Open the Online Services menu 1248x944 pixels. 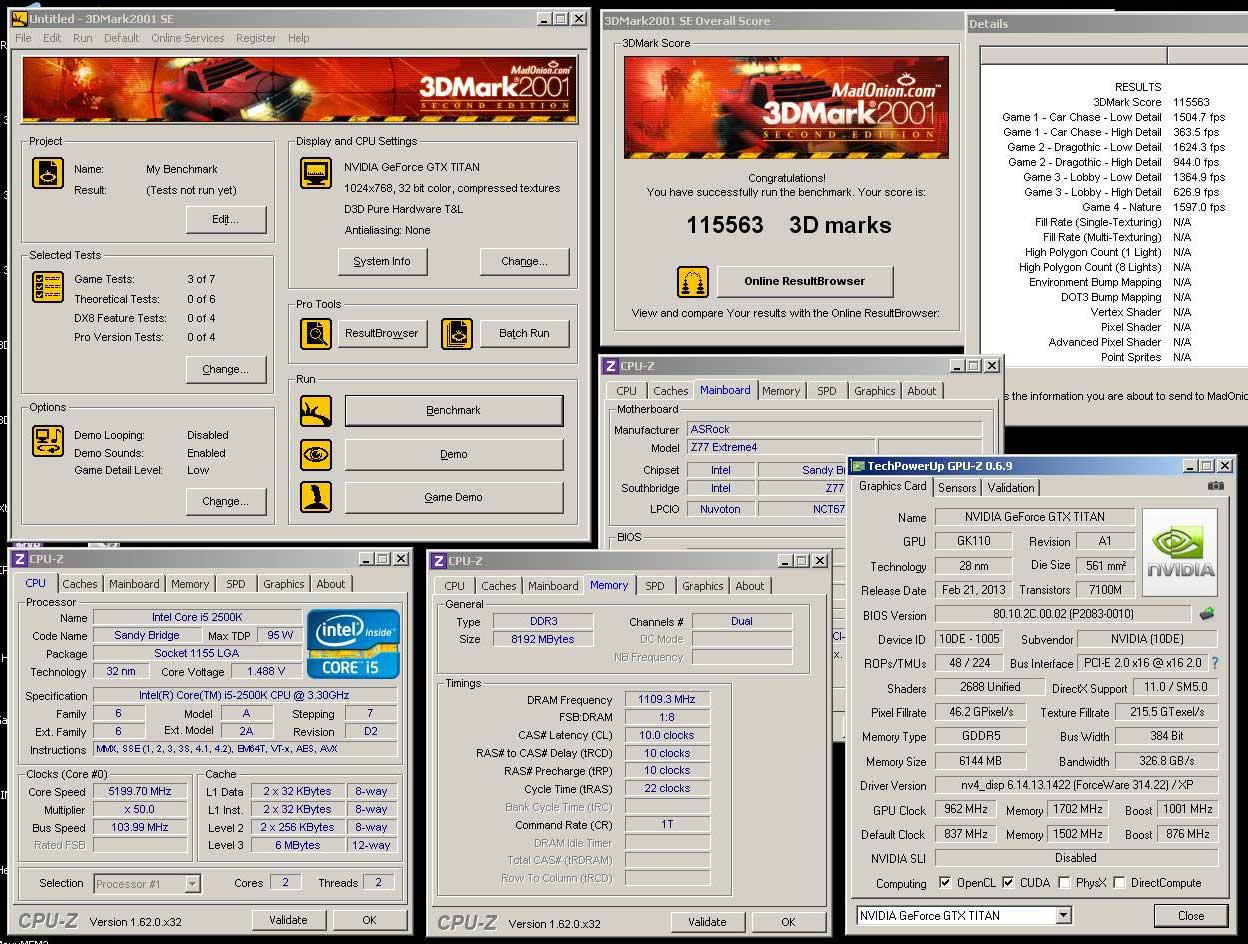(188, 38)
